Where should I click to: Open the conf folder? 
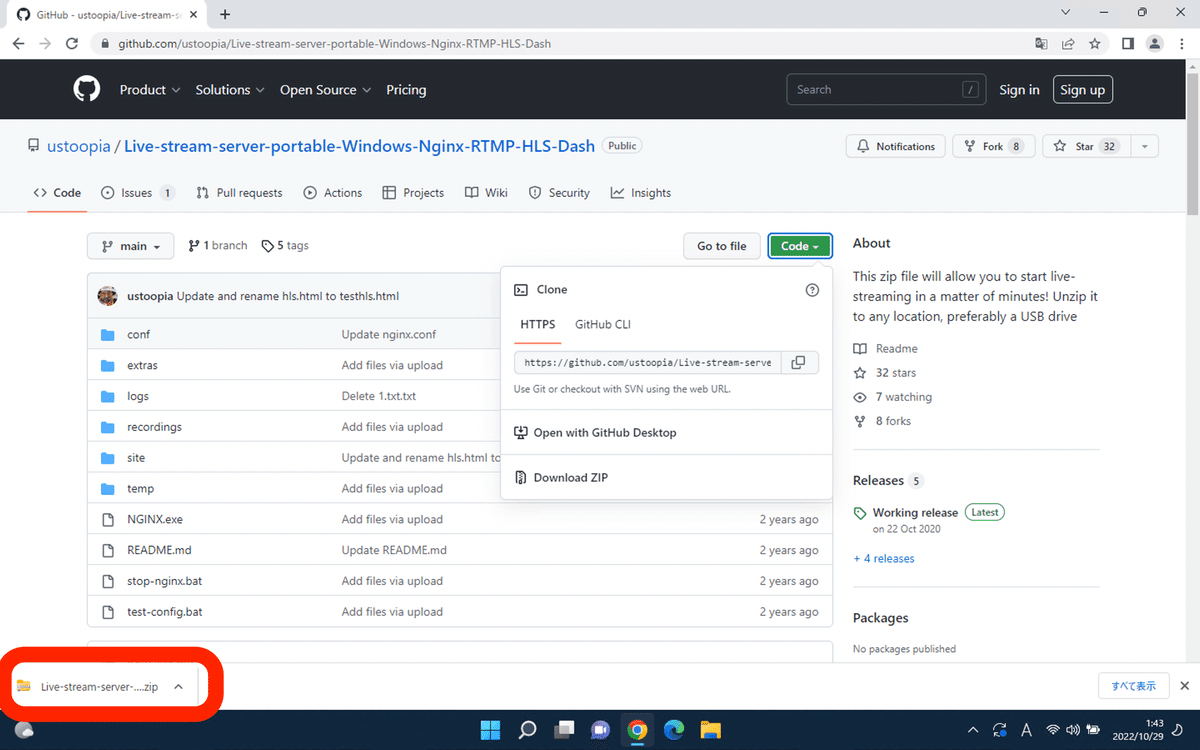[138, 334]
